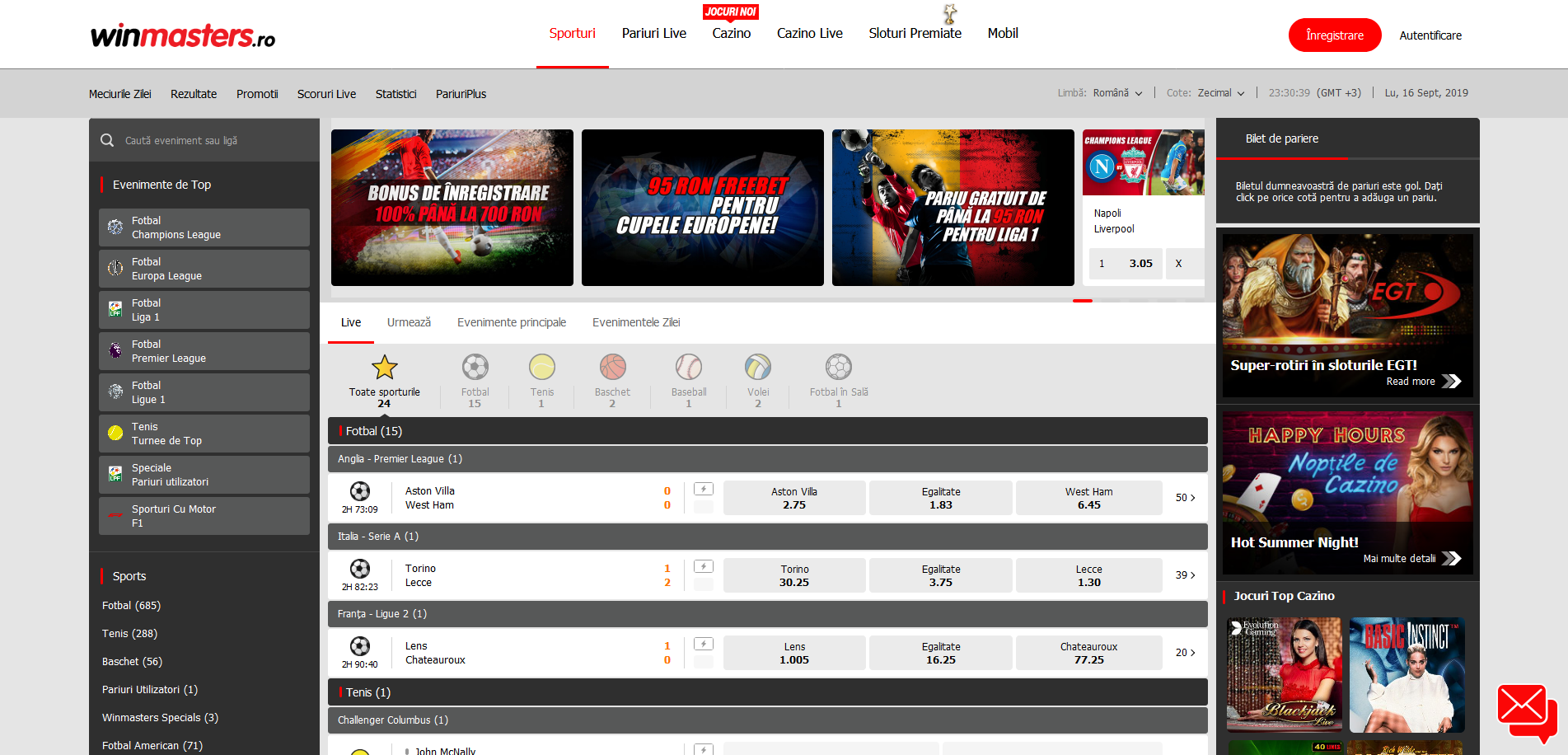Viewport: 1568px width, 755px height.
Task: Open Fotbal American (71) in Sports list
Action: coord(152,745)
